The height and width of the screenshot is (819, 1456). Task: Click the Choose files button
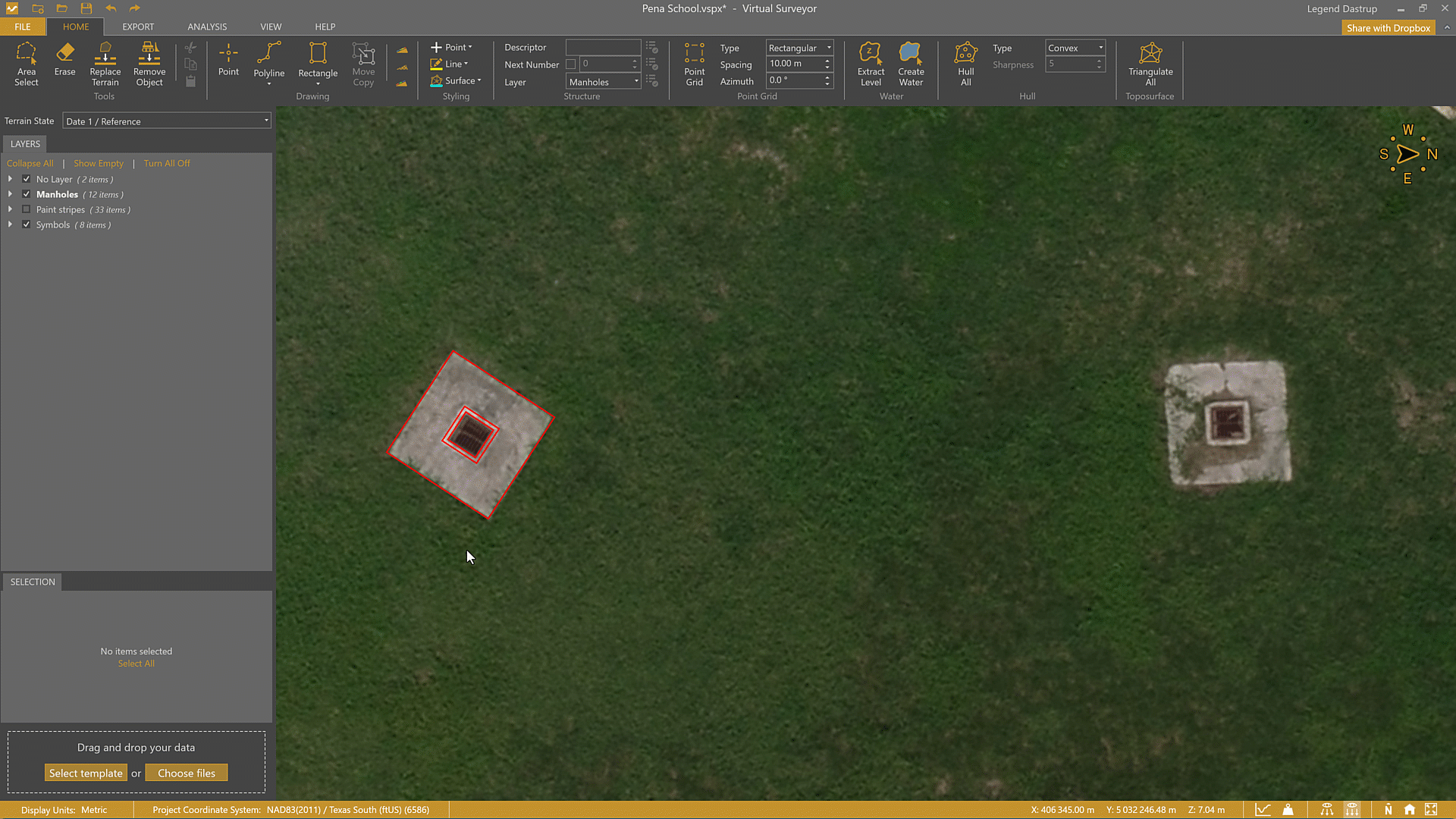pyautogui.click(x=187, y=773)
